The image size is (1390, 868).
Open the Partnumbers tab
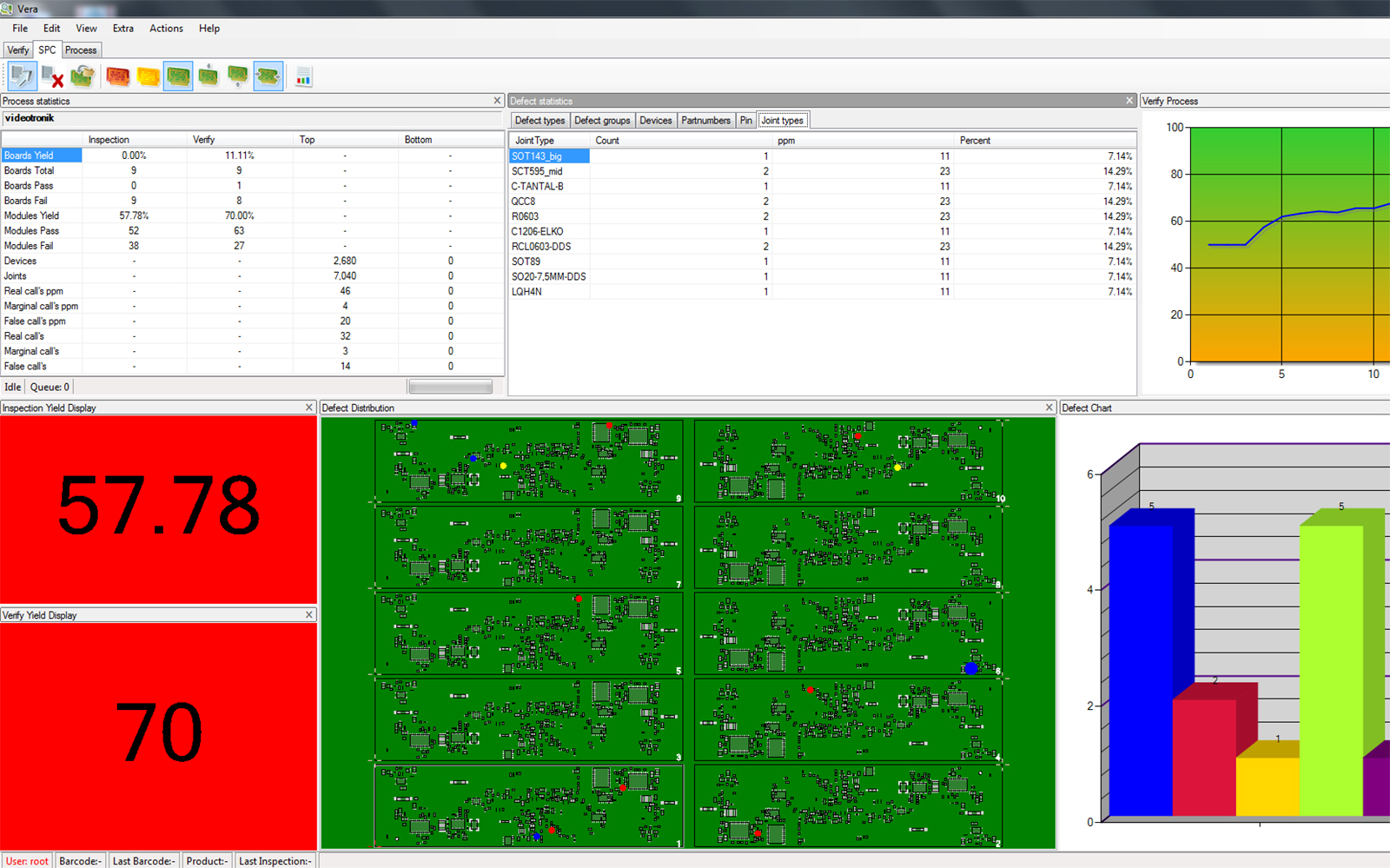pos(705,121)
